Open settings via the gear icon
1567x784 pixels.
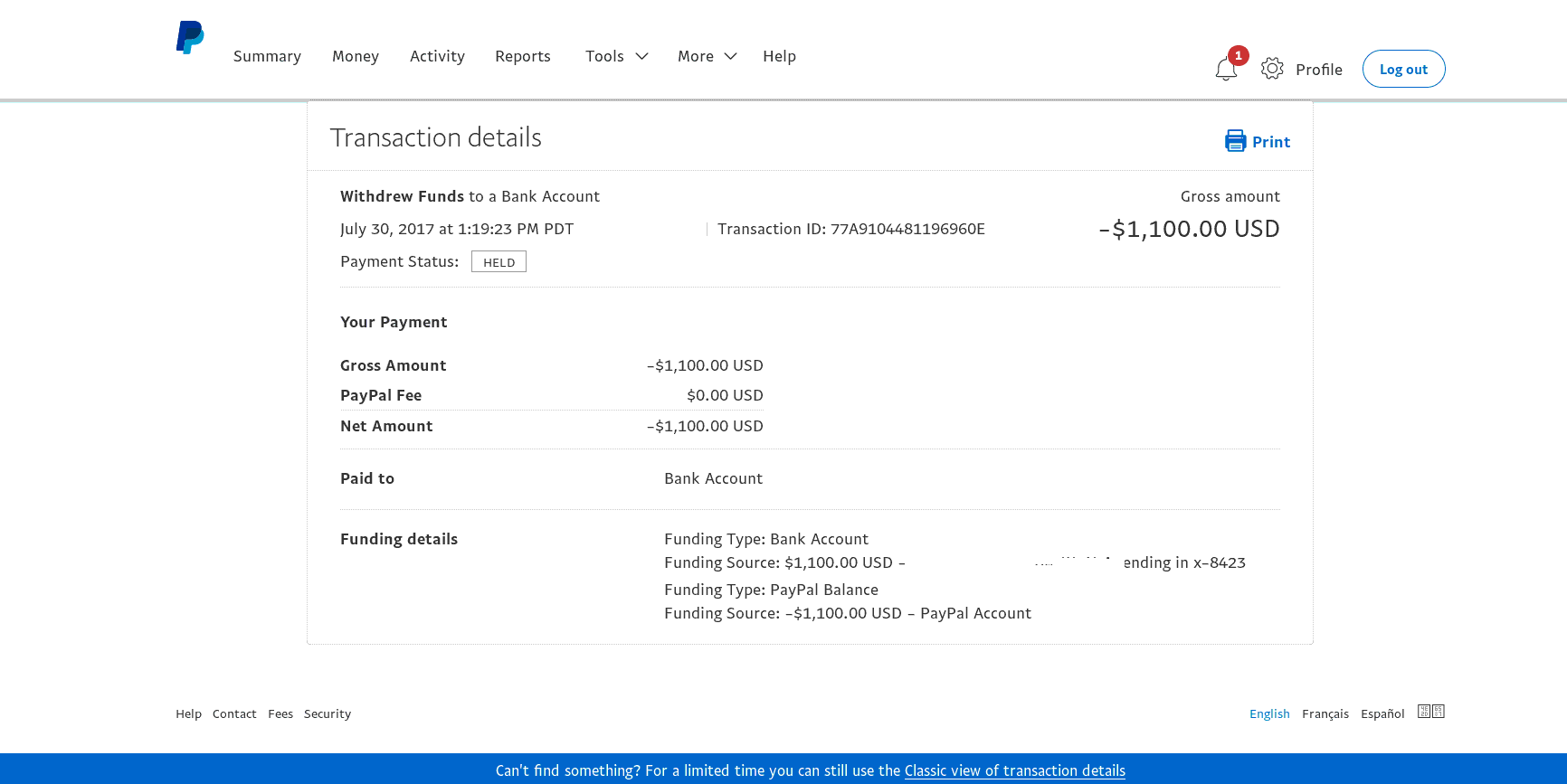point(1272,69)
